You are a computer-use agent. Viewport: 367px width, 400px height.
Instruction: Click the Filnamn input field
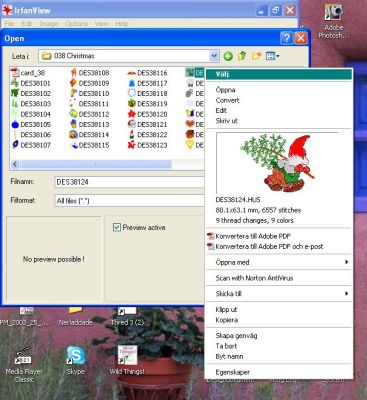pos(129,182)
